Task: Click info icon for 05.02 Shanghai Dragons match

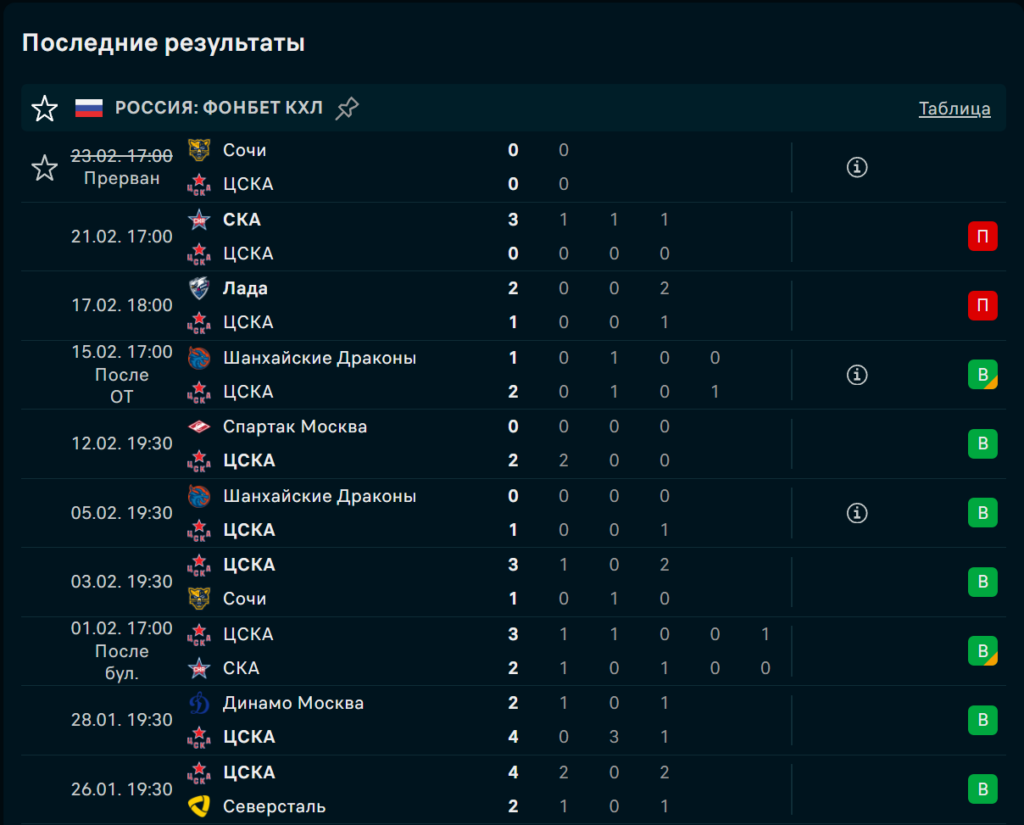Action: tap(856, 513)
